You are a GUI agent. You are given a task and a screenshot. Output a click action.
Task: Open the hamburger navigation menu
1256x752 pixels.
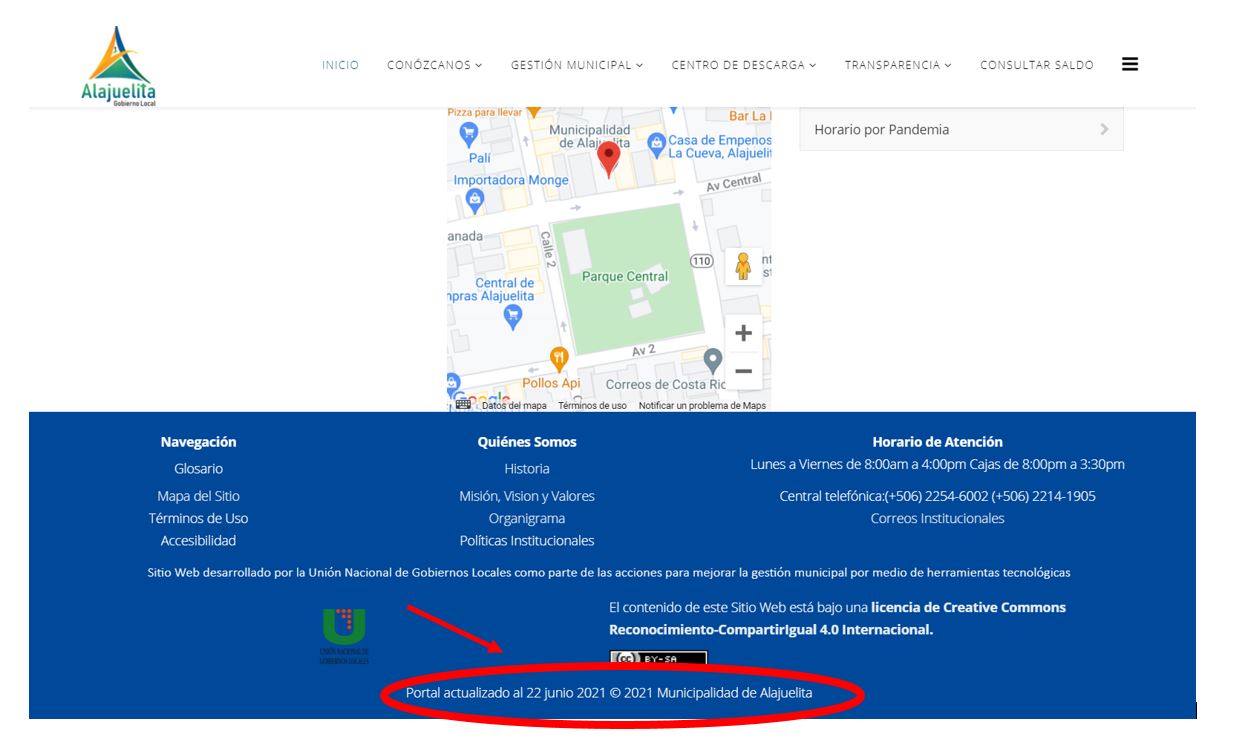coord(1130,63)
